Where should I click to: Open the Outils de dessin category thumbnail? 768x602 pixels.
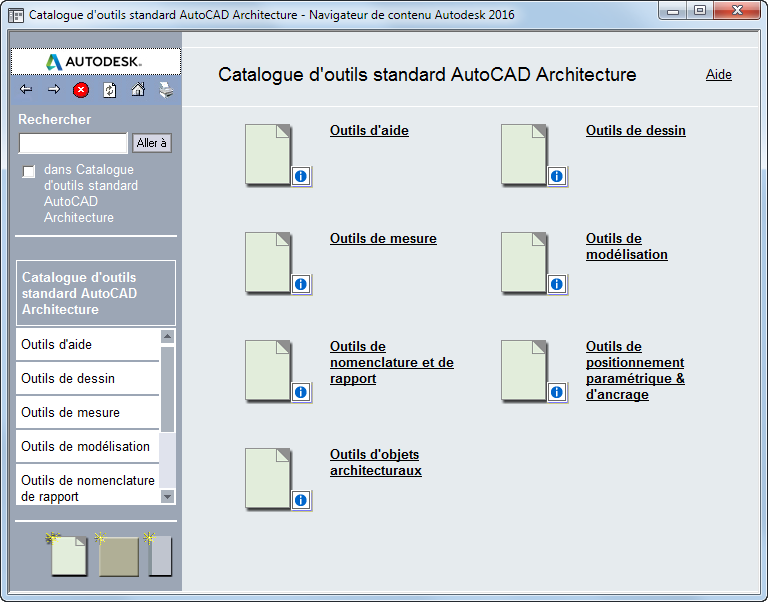524,154
